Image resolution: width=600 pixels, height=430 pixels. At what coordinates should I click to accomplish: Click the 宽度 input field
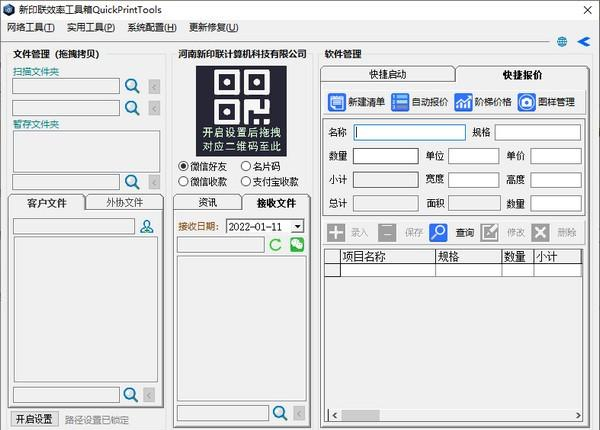coord(474,180)
